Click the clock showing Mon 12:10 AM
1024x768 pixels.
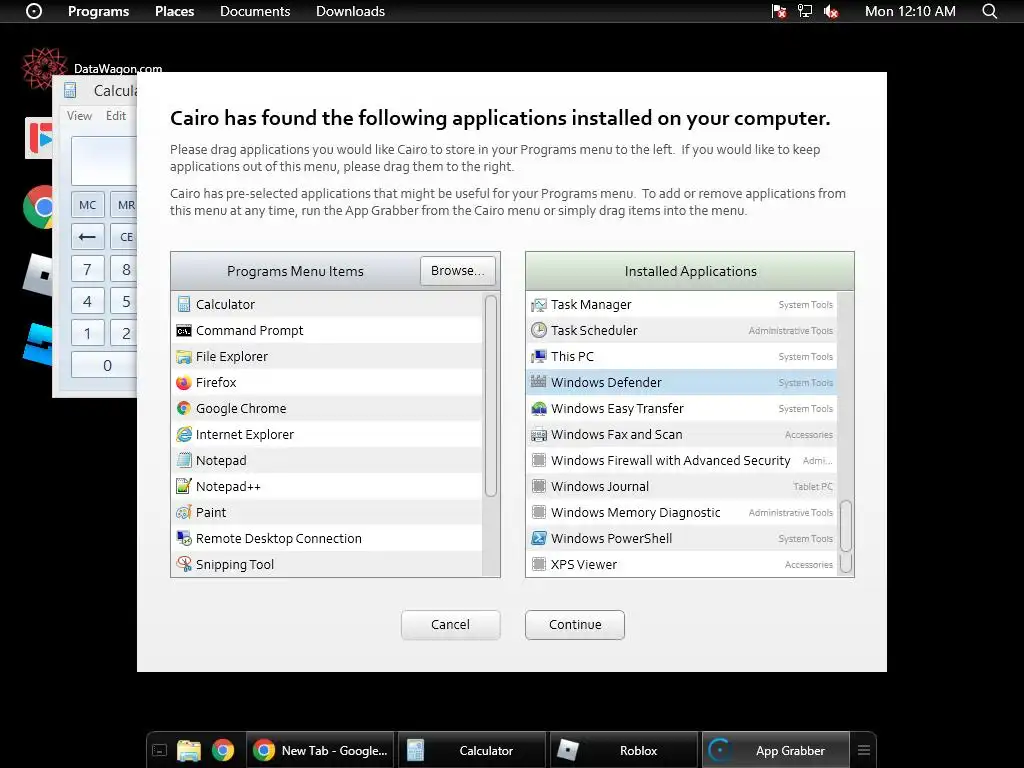[x=910, y=11]
